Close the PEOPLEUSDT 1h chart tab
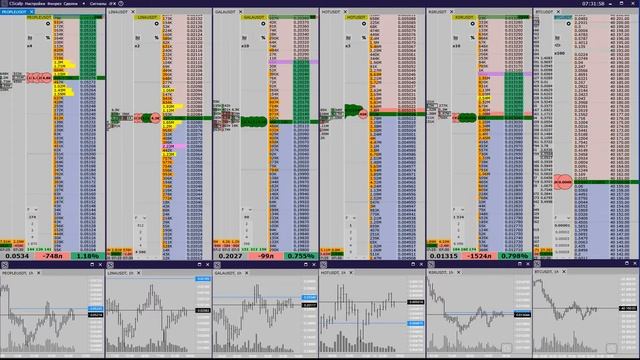 [x=39, y=272]
